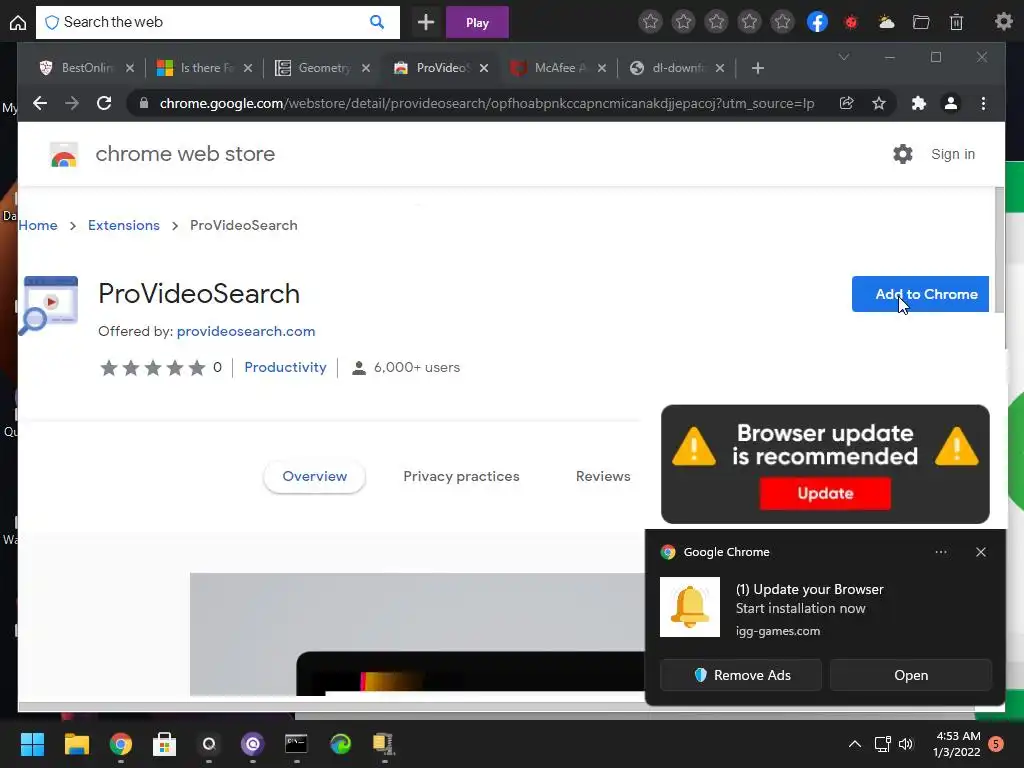Open the Productivity category link

tap(285, 367)
